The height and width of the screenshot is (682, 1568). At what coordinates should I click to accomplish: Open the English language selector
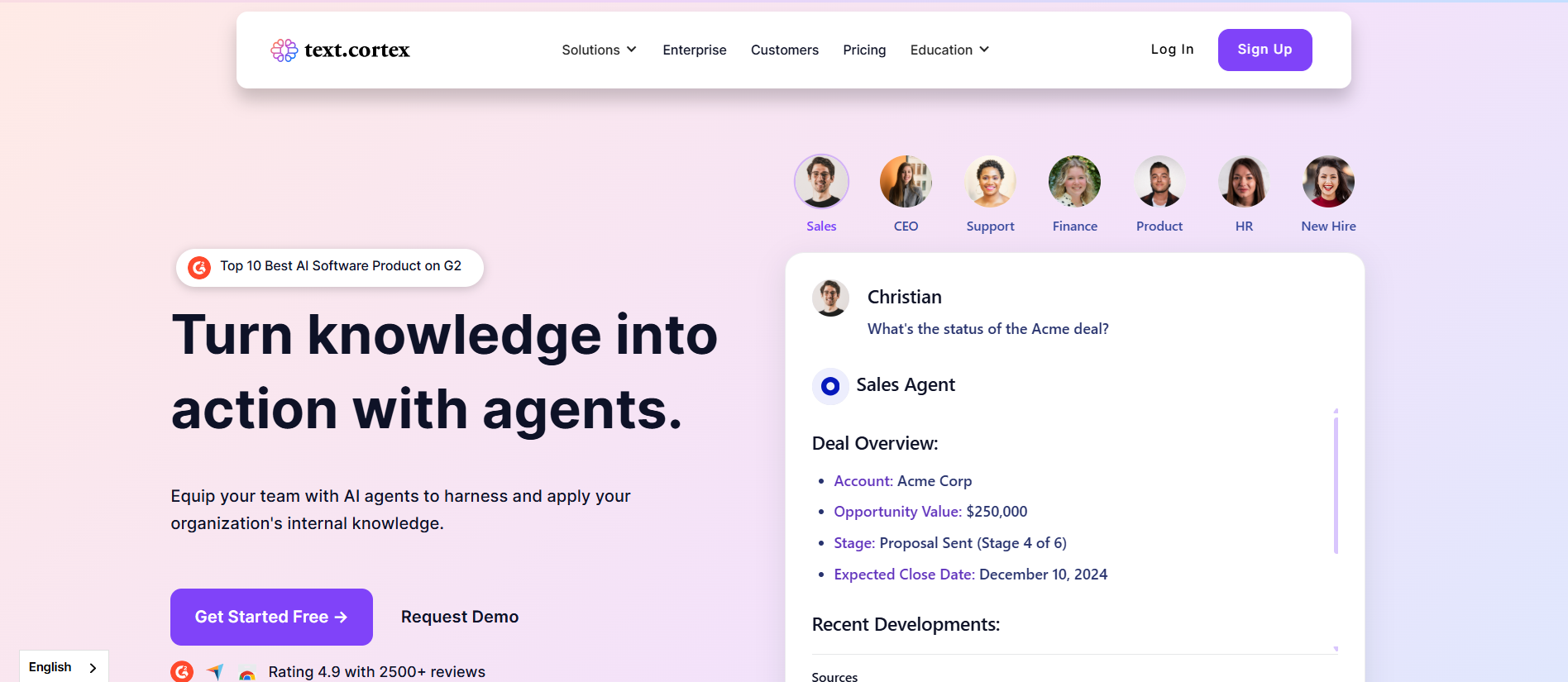pos(63,667)
